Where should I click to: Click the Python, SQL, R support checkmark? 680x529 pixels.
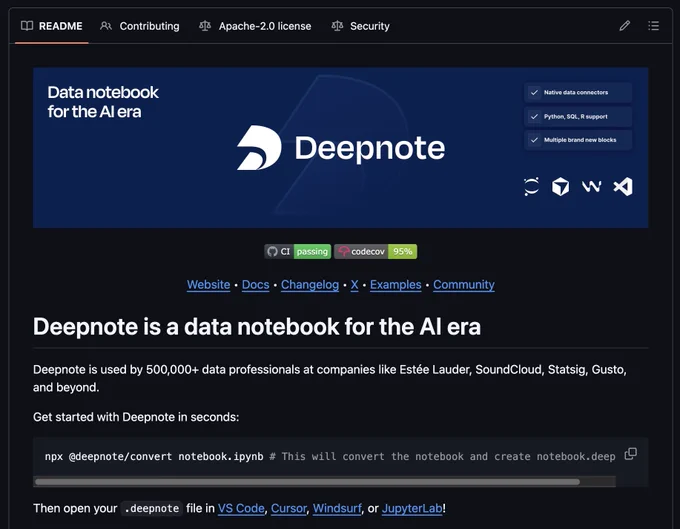point(534,116)
